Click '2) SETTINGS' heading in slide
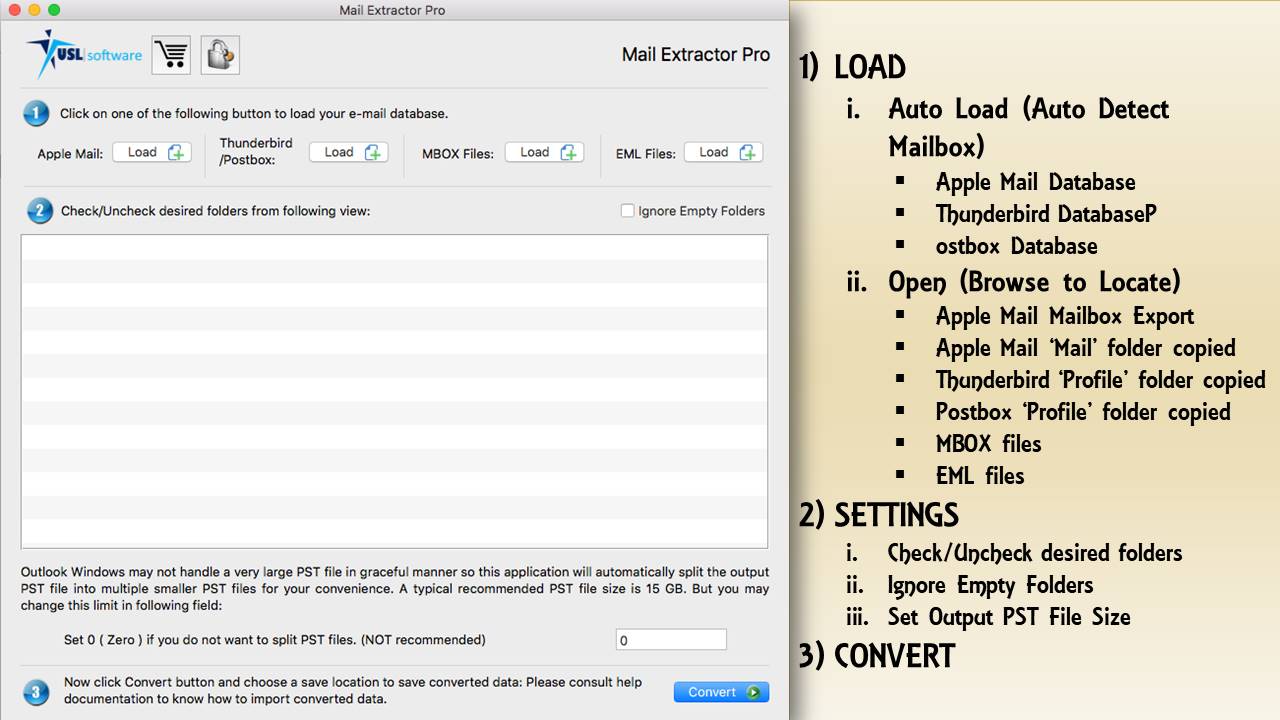This screenshot has height=720, width=1280. point(879,515)
